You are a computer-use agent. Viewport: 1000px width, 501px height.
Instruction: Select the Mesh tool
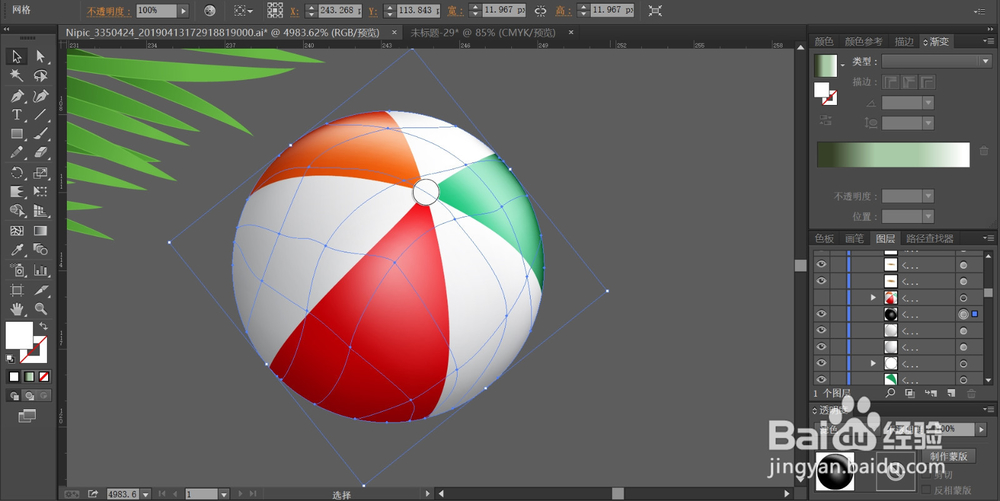pos(17,231)
